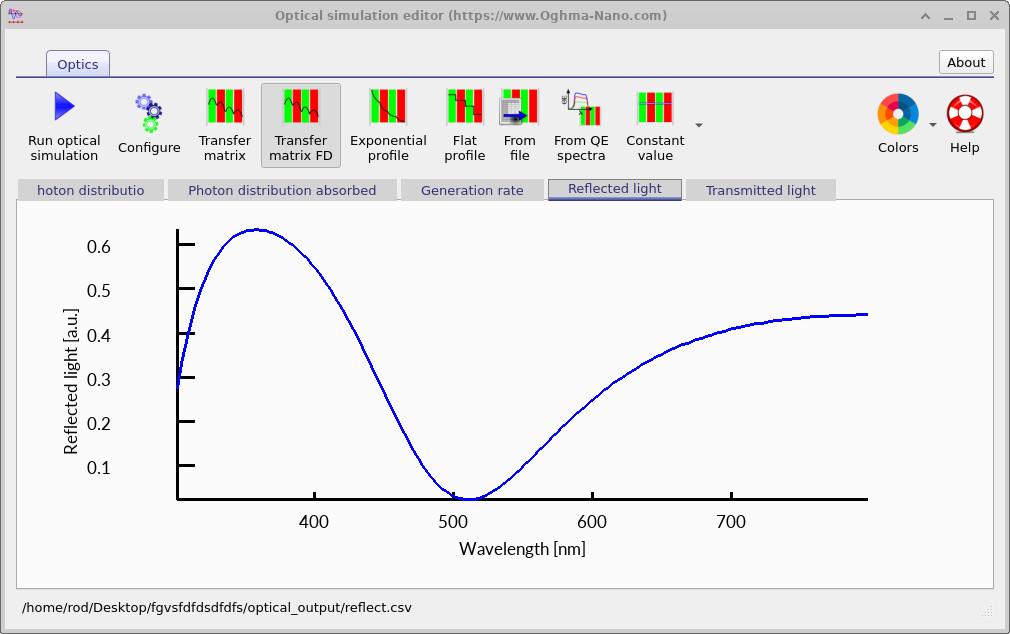
Task: Select the Transfer matrix FD method
Action: [300, 125]
